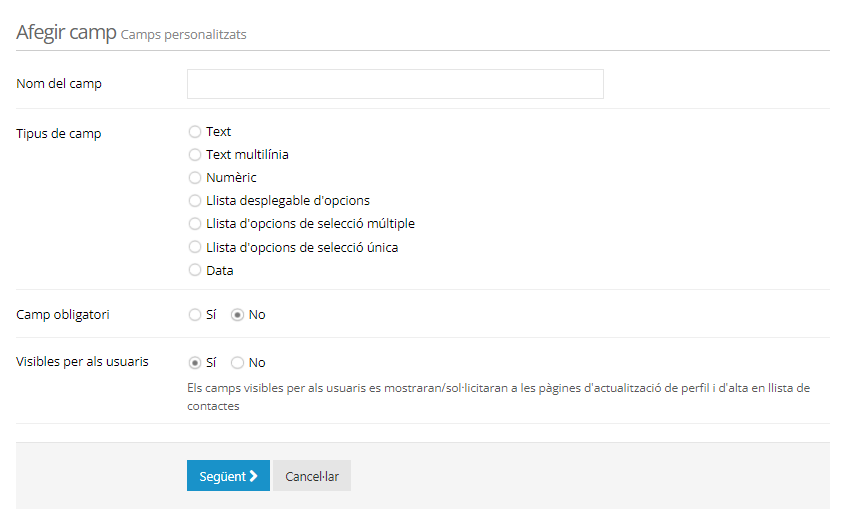This screenshot has width=845, height=526.
Task: Click the Següent button
Action: pyautogui.click(x=228, y=476)
